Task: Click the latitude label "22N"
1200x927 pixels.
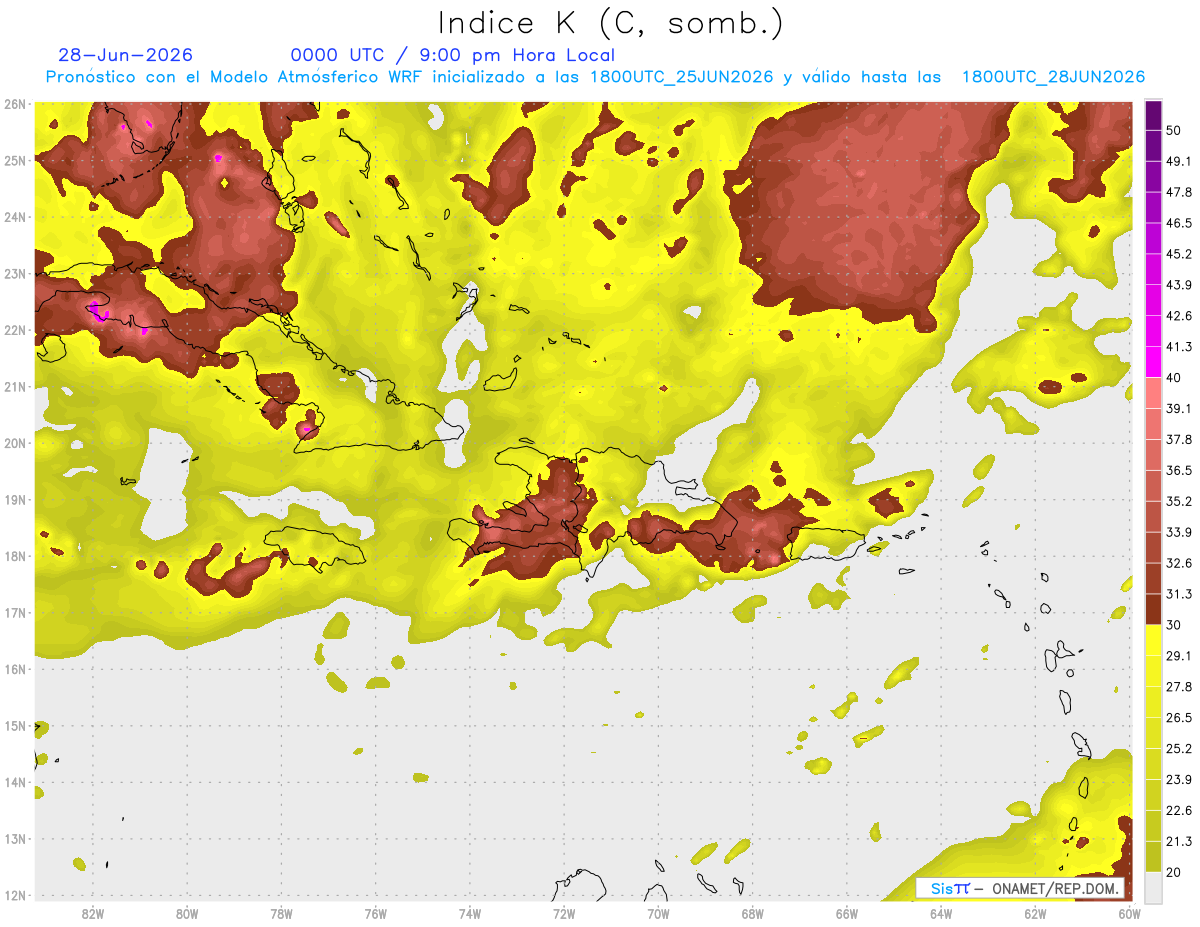Action: 15,330
